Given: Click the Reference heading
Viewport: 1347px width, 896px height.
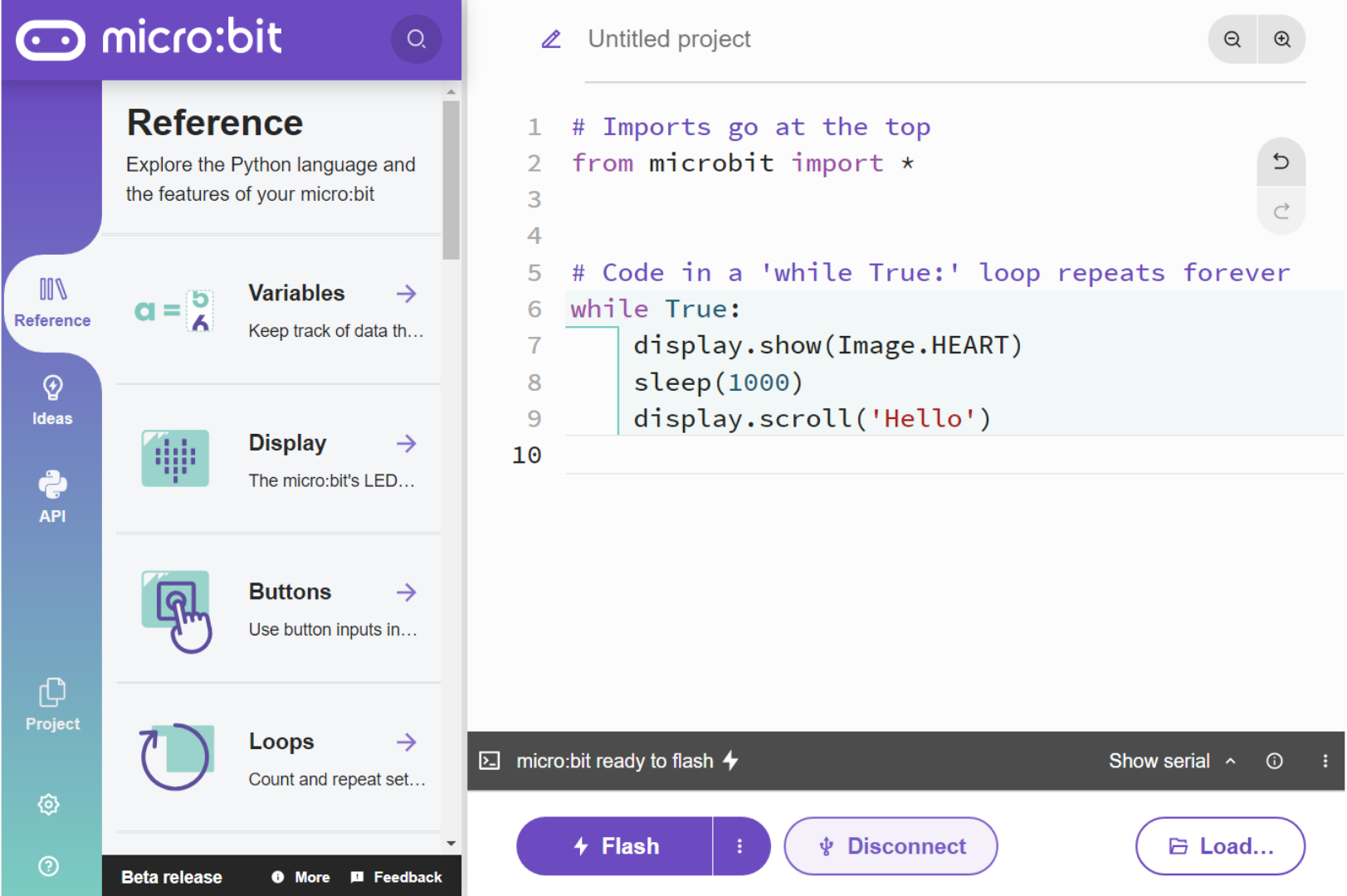Looking at the screenshot, I should tap(215, 123).
